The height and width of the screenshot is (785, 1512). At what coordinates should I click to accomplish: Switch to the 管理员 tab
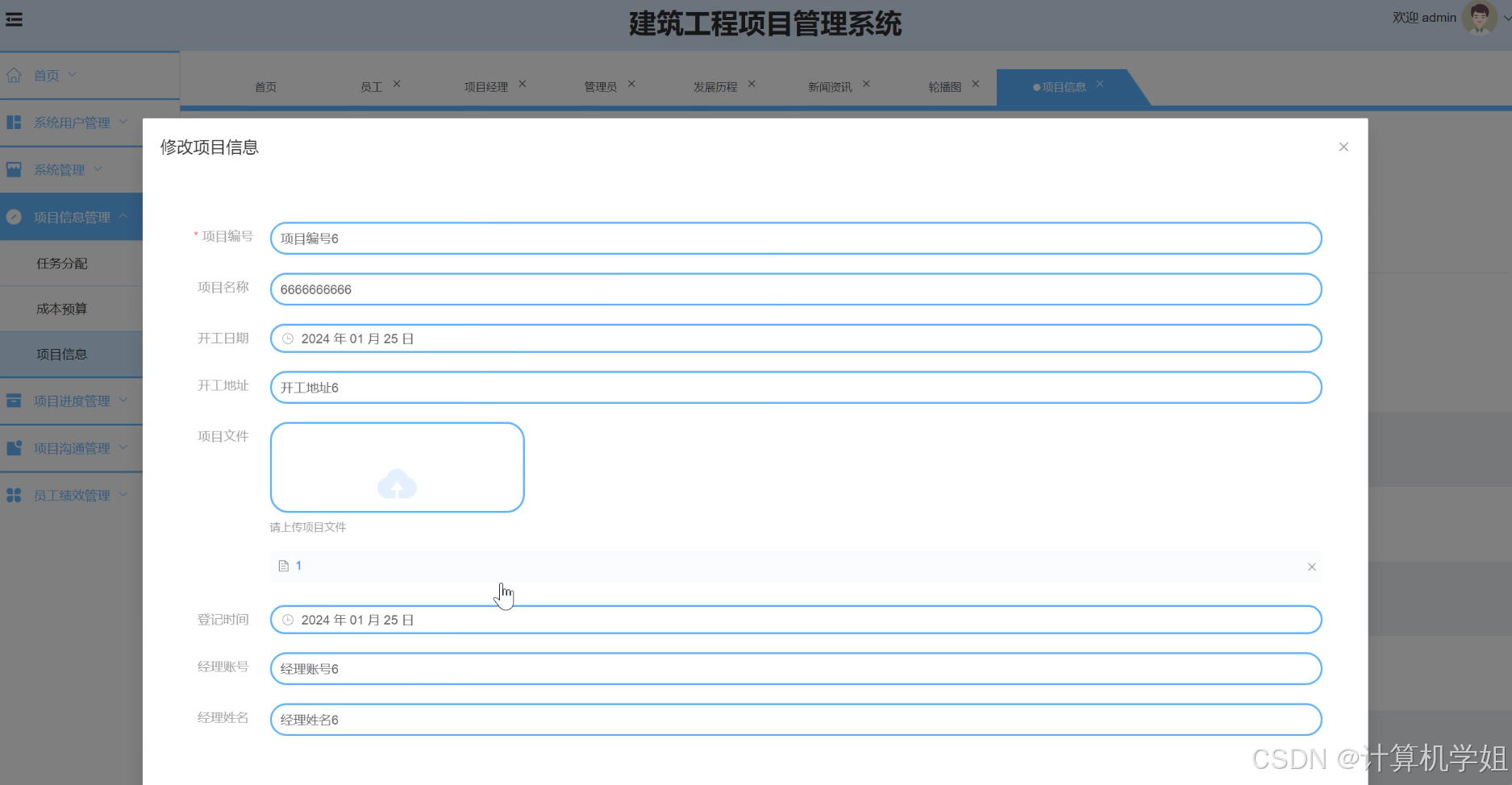click(600, 87)
